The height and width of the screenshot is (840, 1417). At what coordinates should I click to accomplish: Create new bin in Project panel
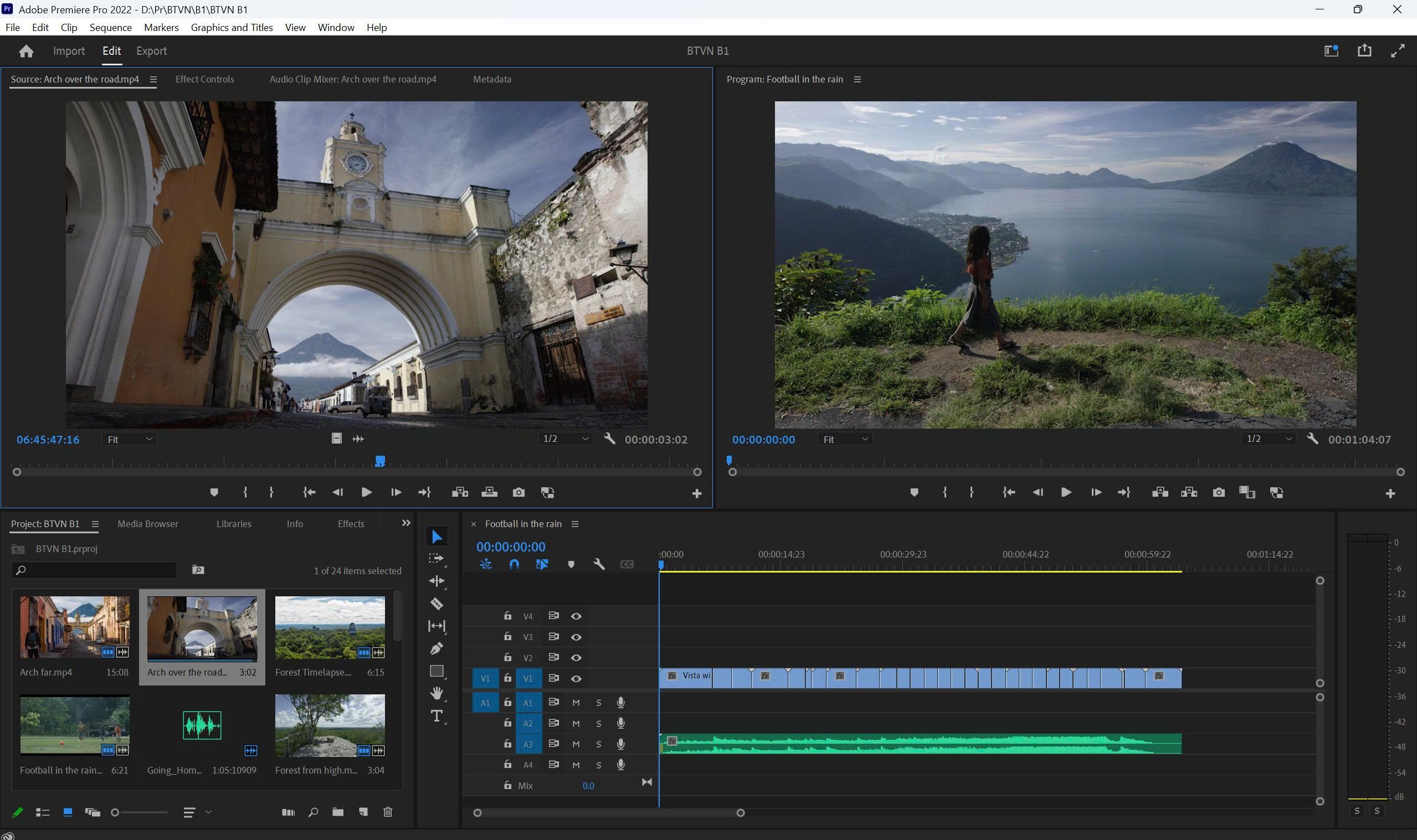[x=338, y=812]
